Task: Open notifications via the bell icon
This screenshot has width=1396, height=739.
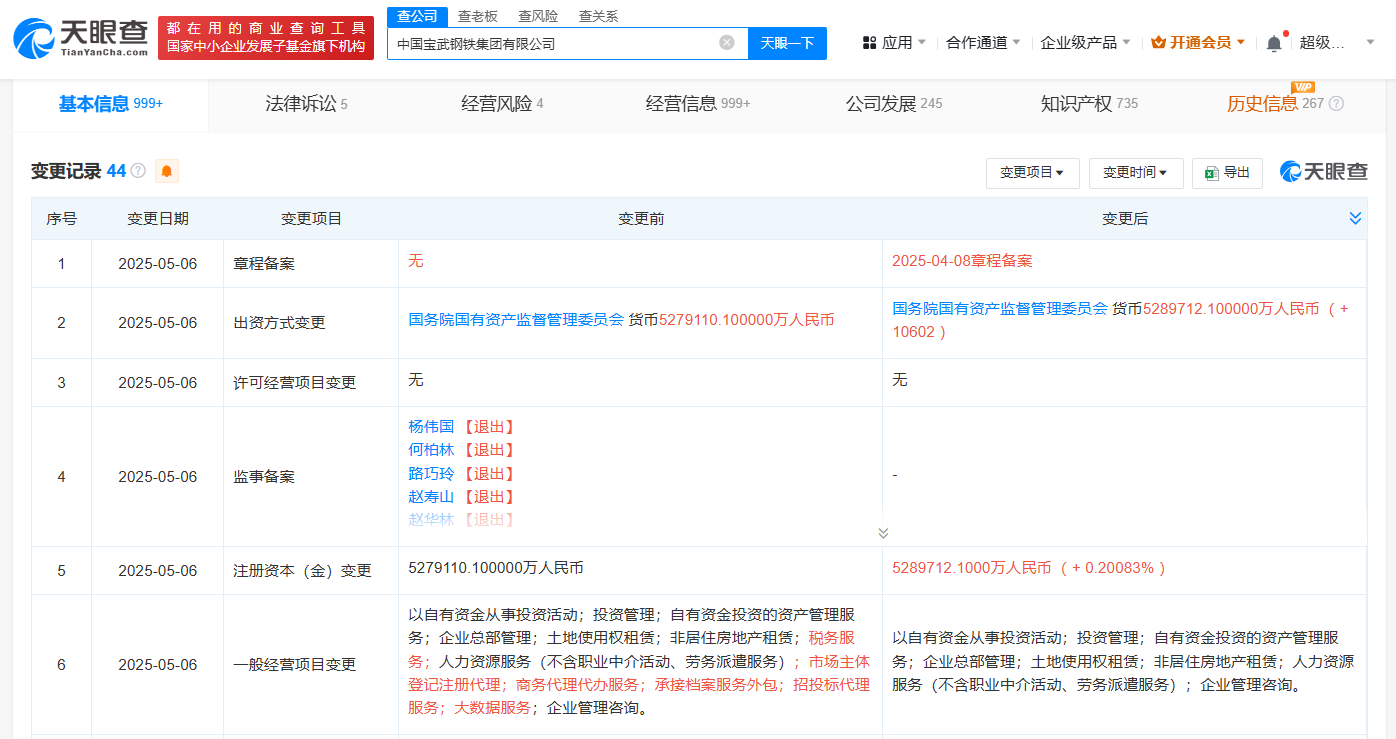Action: tap(1273, 43)
